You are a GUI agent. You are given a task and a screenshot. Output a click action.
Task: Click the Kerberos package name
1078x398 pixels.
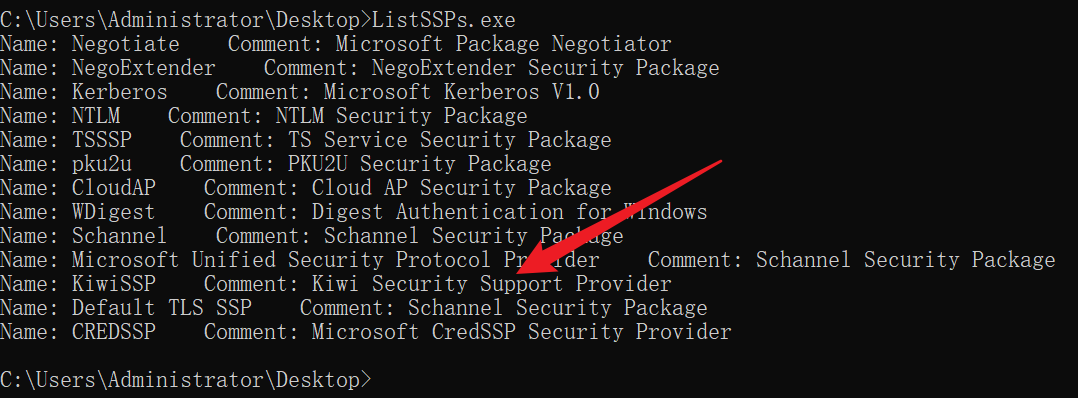119,92
